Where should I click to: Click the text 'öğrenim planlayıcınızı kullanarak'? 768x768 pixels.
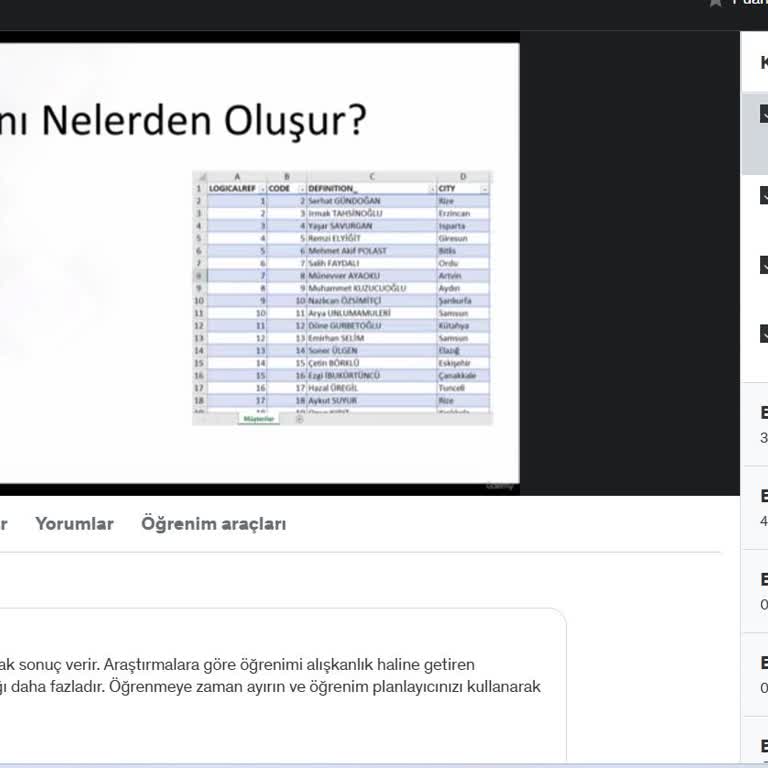(x=425, y=687)
